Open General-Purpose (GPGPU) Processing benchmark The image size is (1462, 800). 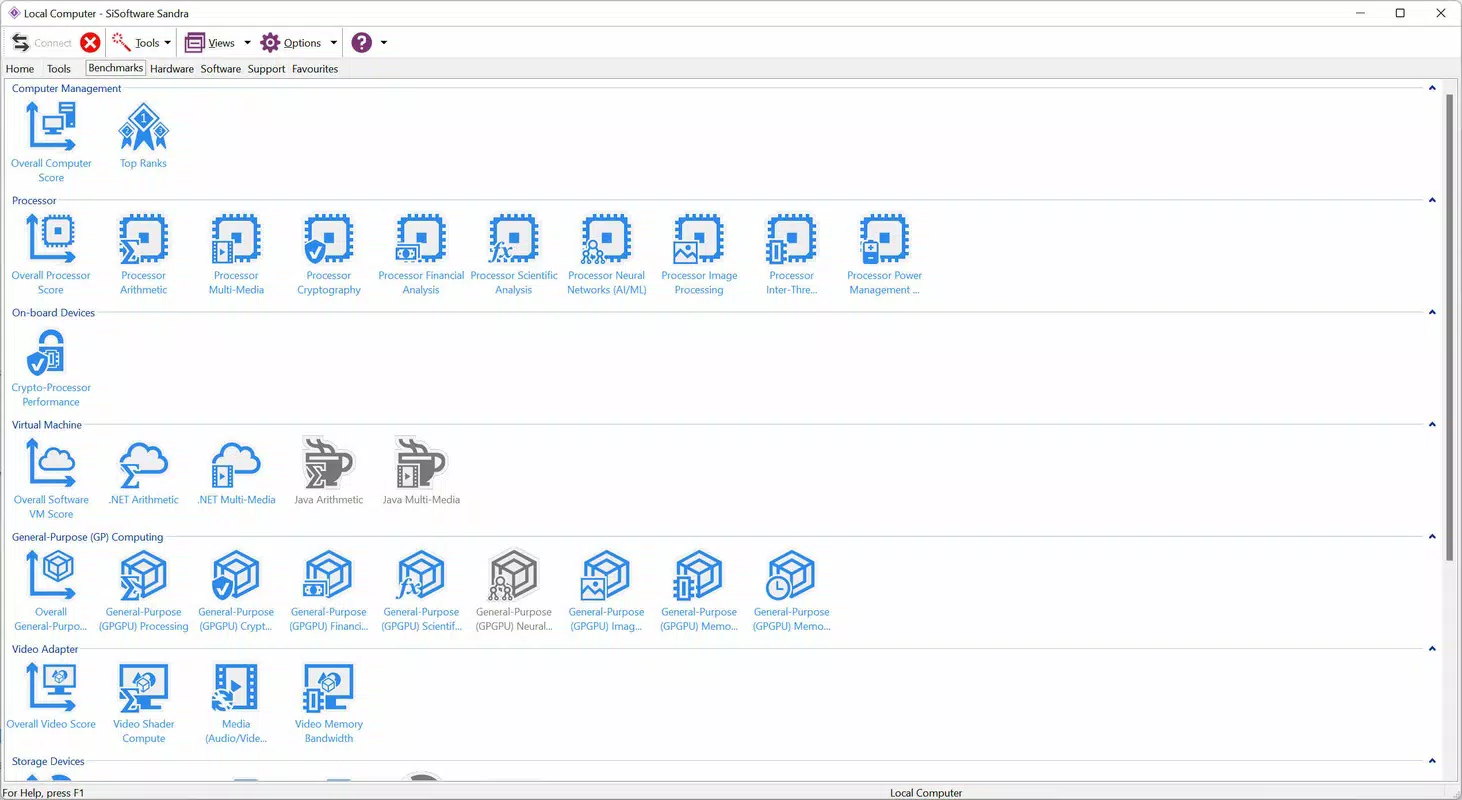tap(144, 590)
